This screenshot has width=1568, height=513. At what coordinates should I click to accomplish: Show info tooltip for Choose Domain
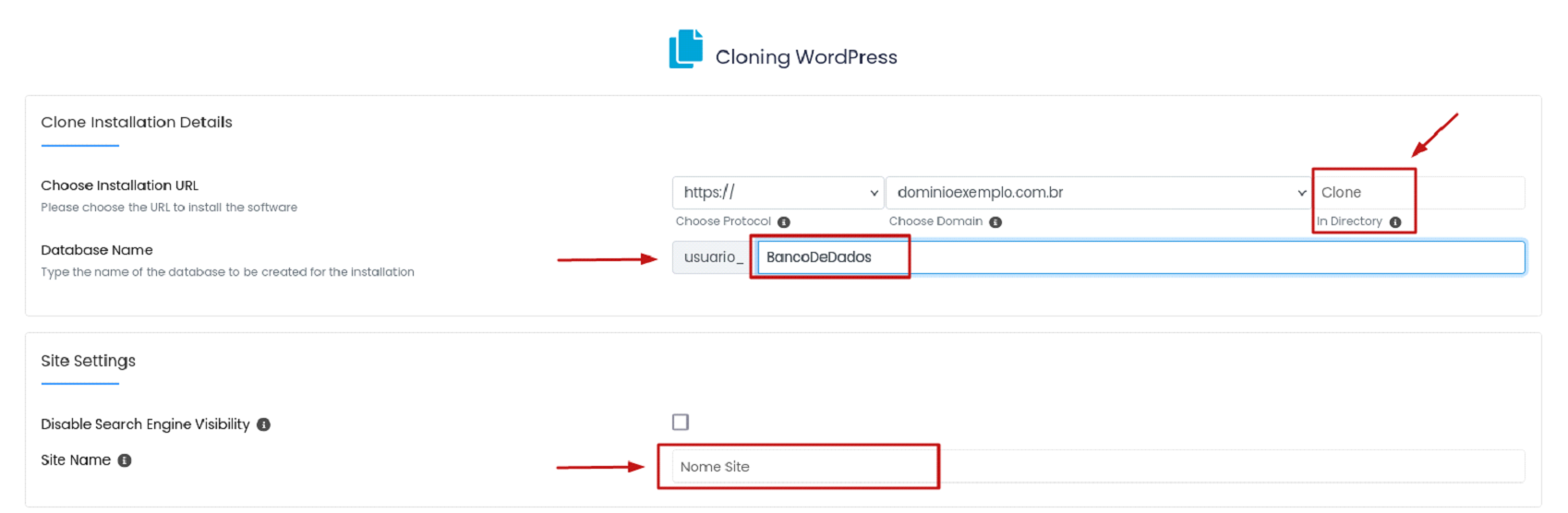point(995,222)
